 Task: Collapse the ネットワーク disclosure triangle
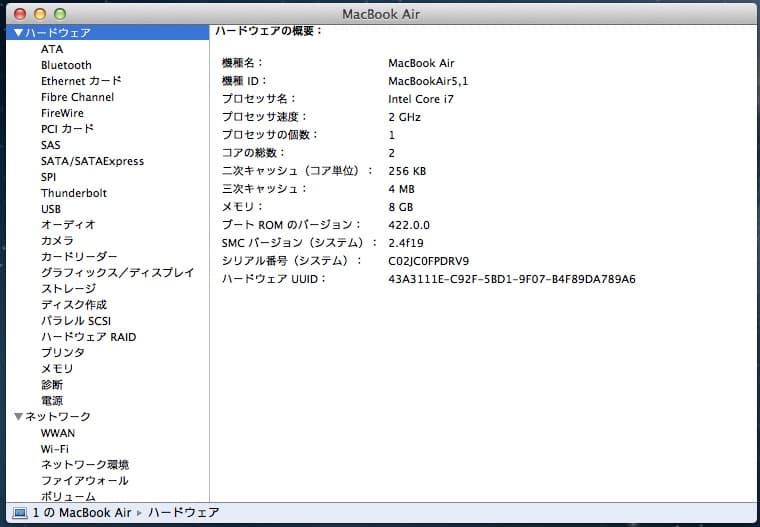pyautogui.click(x=18, y=416)
